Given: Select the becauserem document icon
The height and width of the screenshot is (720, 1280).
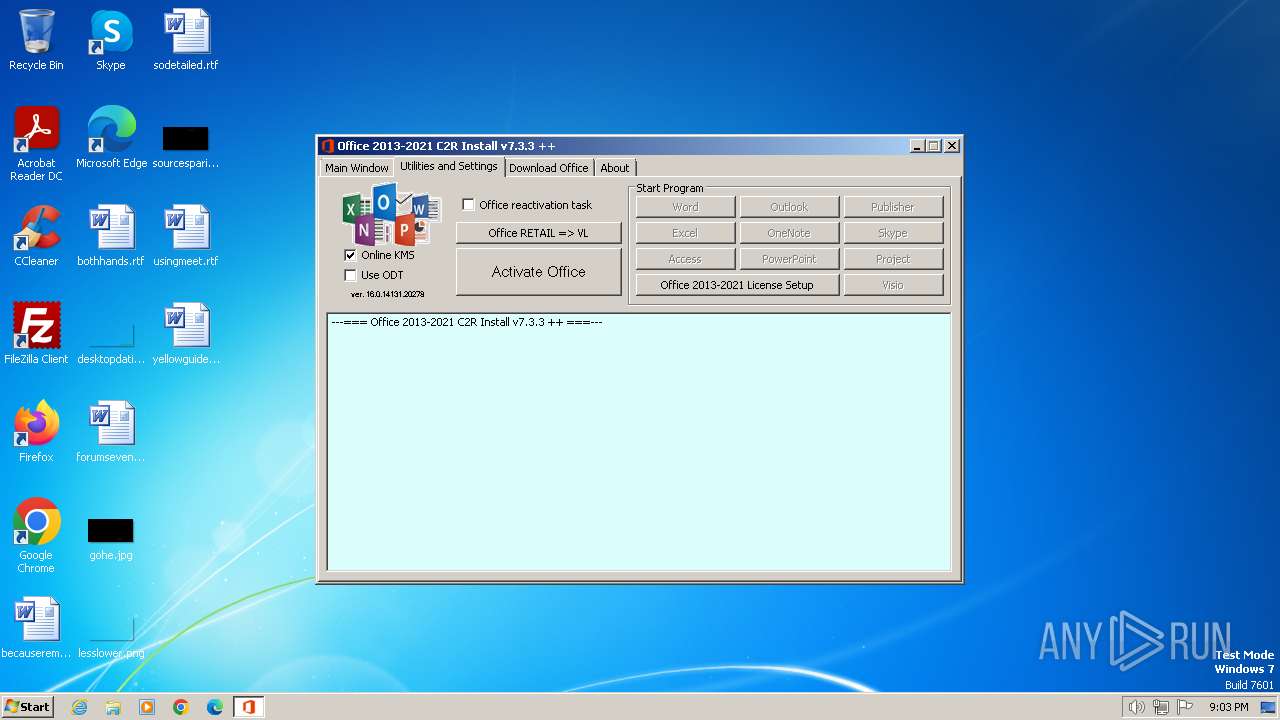Looking at the screenshot, I should (x=36, y=628).
